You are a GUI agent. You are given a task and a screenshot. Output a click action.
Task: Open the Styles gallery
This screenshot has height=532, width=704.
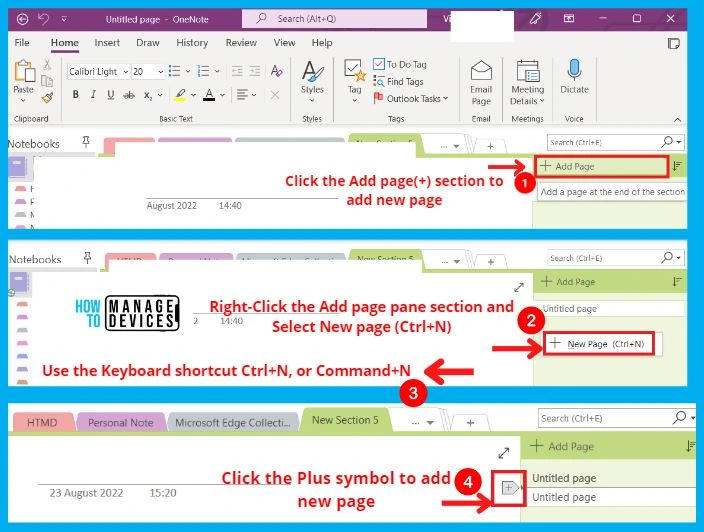[312, 81]
